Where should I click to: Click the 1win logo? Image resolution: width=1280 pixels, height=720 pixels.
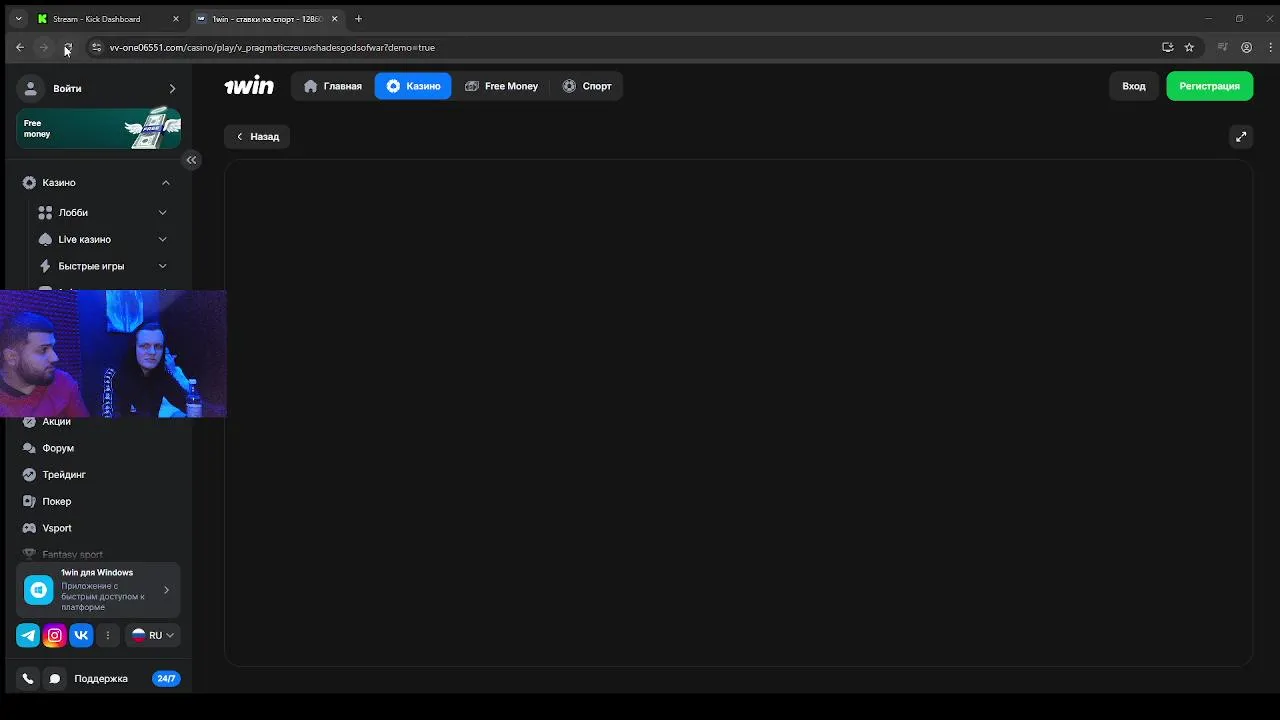pos(249,86)
